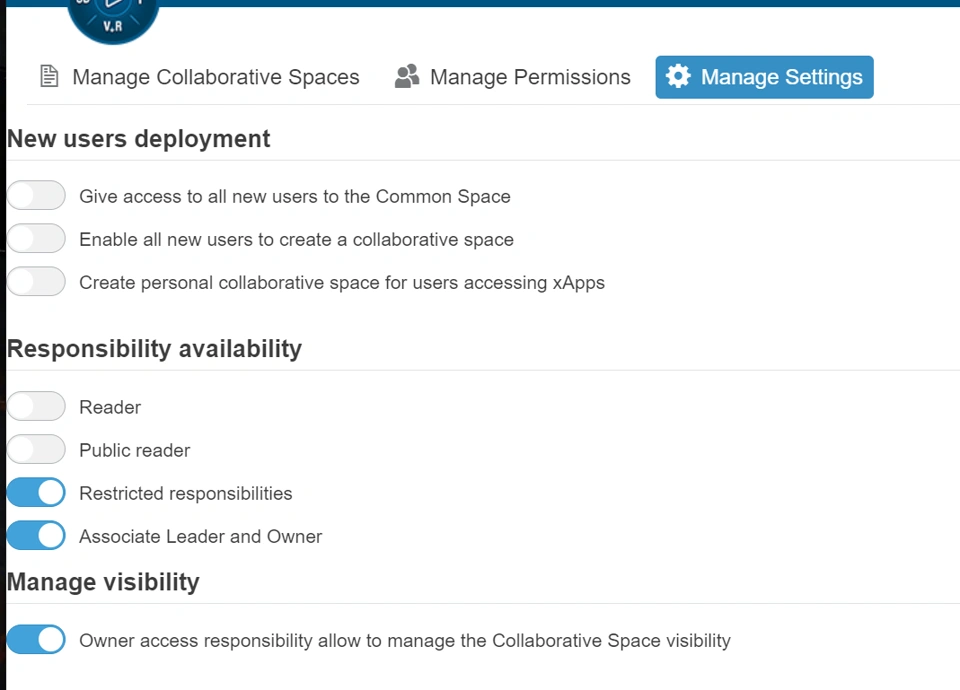
Task: Click the Manage visibility section heading
Action: 103,582
